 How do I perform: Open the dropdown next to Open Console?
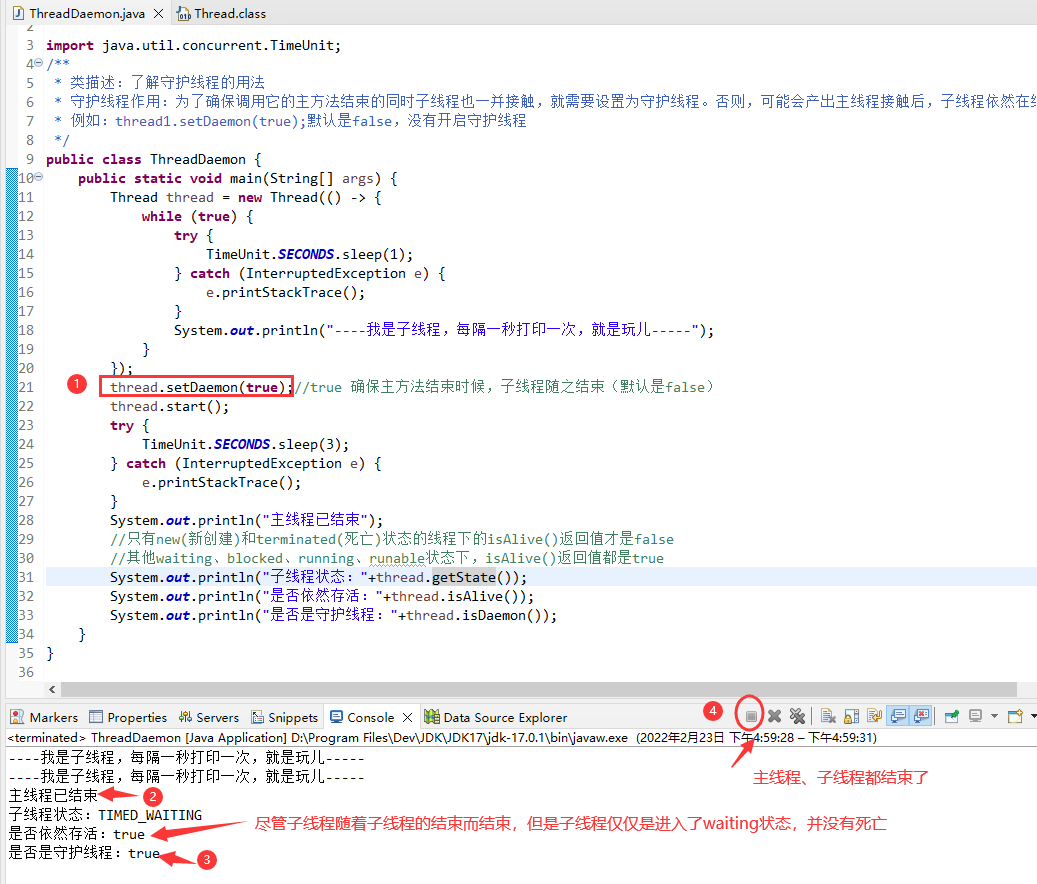pyautogui.click(x=1032, y=716)
